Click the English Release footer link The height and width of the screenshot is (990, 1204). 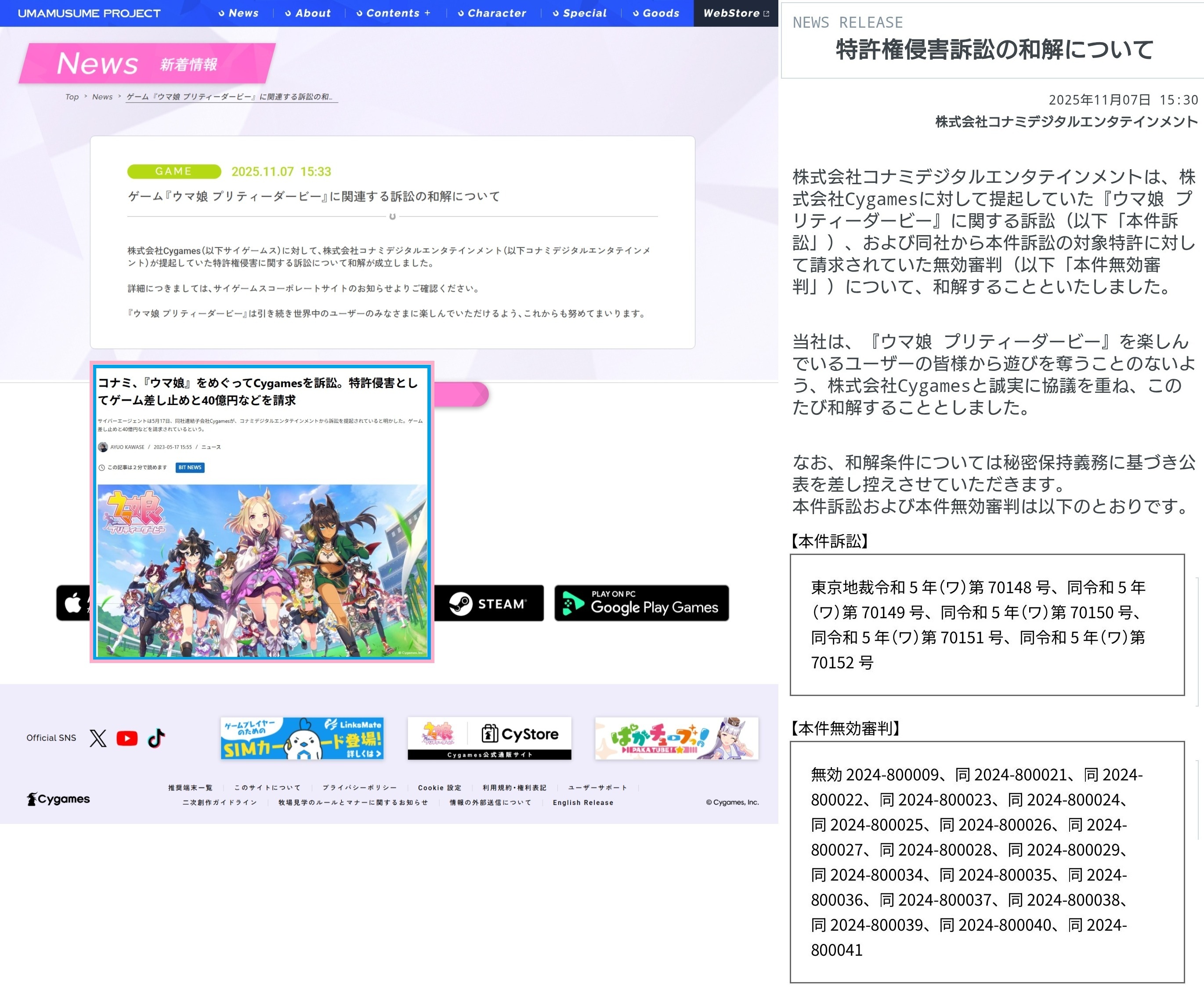(x=582, y=802)
